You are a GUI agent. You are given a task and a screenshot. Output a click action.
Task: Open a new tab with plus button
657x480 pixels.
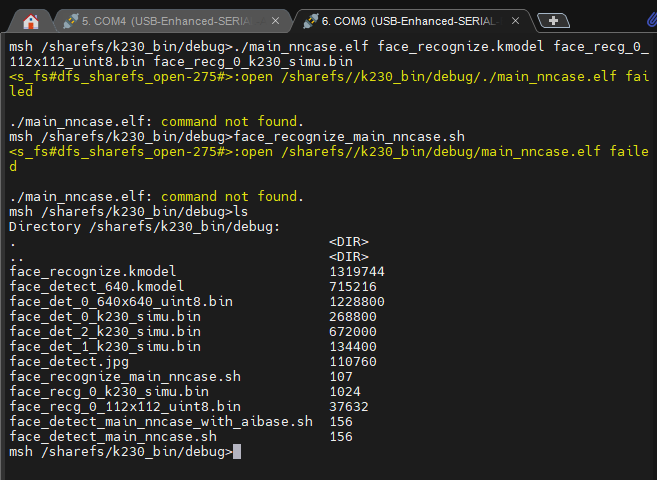tap(554, 21)
